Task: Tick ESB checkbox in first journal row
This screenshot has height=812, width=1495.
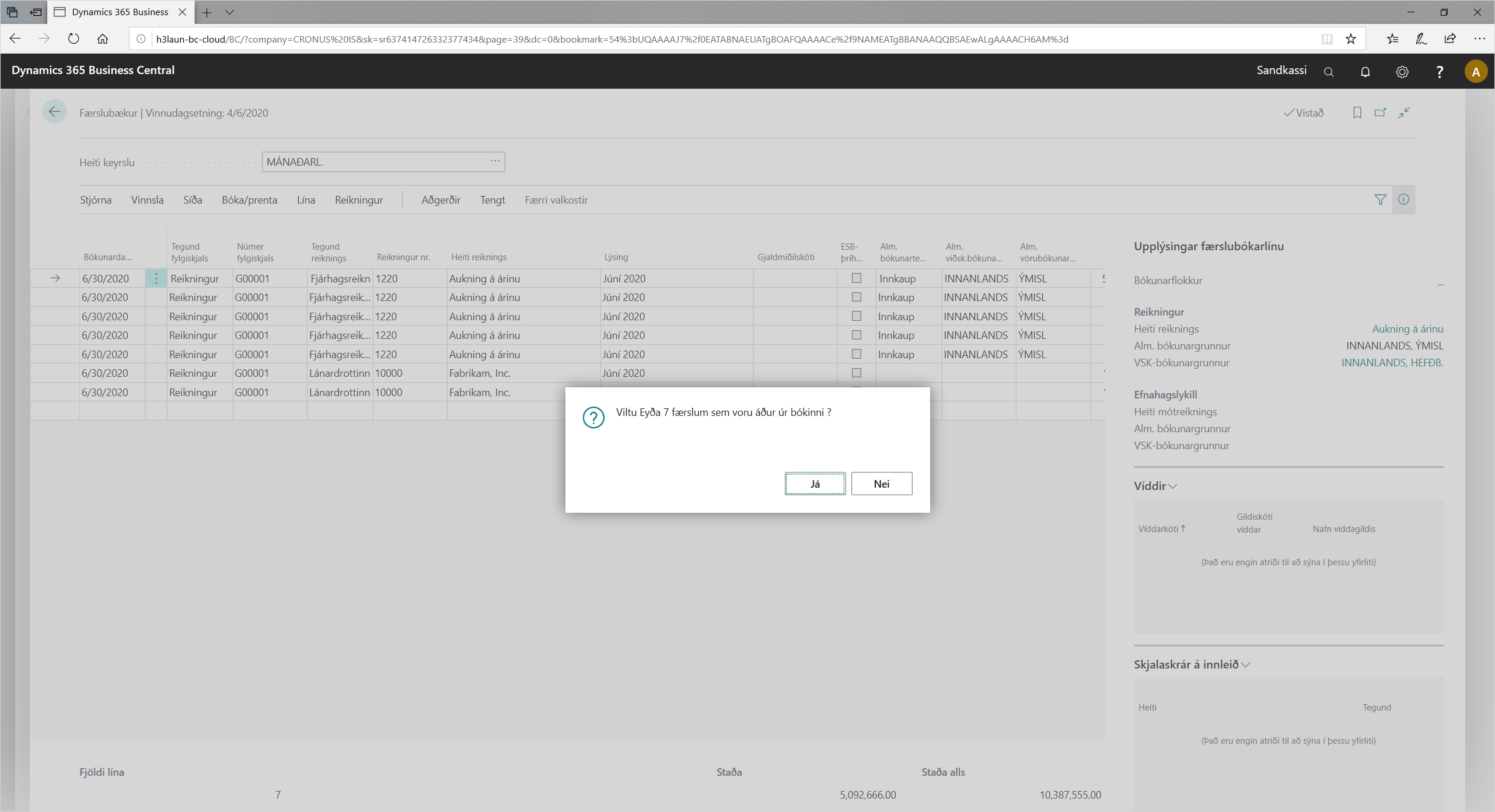Action: click(x=857, y=278)
